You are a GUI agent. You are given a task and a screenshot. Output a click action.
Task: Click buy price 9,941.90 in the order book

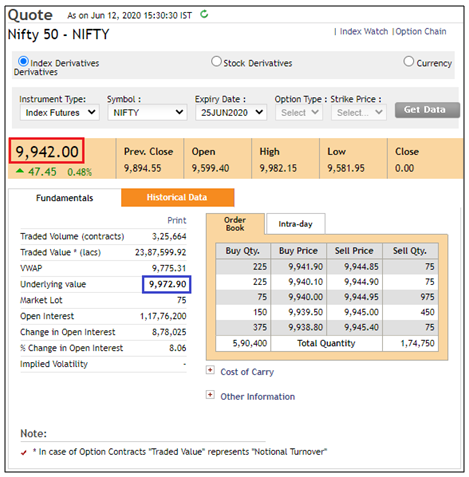[x=306, y=267]
